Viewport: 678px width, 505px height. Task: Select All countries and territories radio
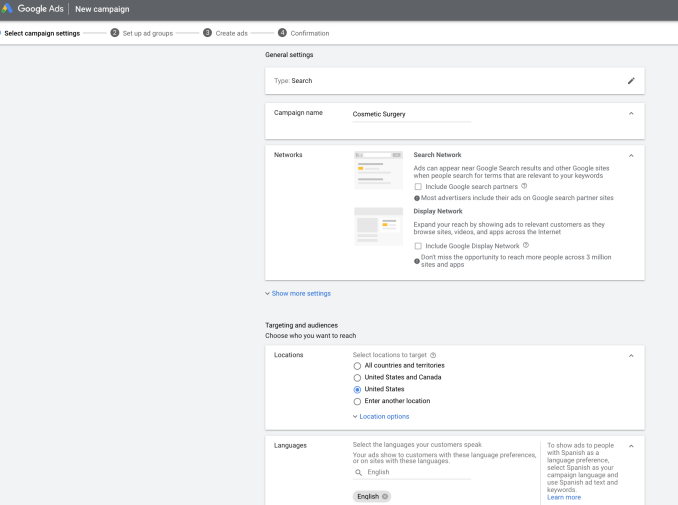357,366
